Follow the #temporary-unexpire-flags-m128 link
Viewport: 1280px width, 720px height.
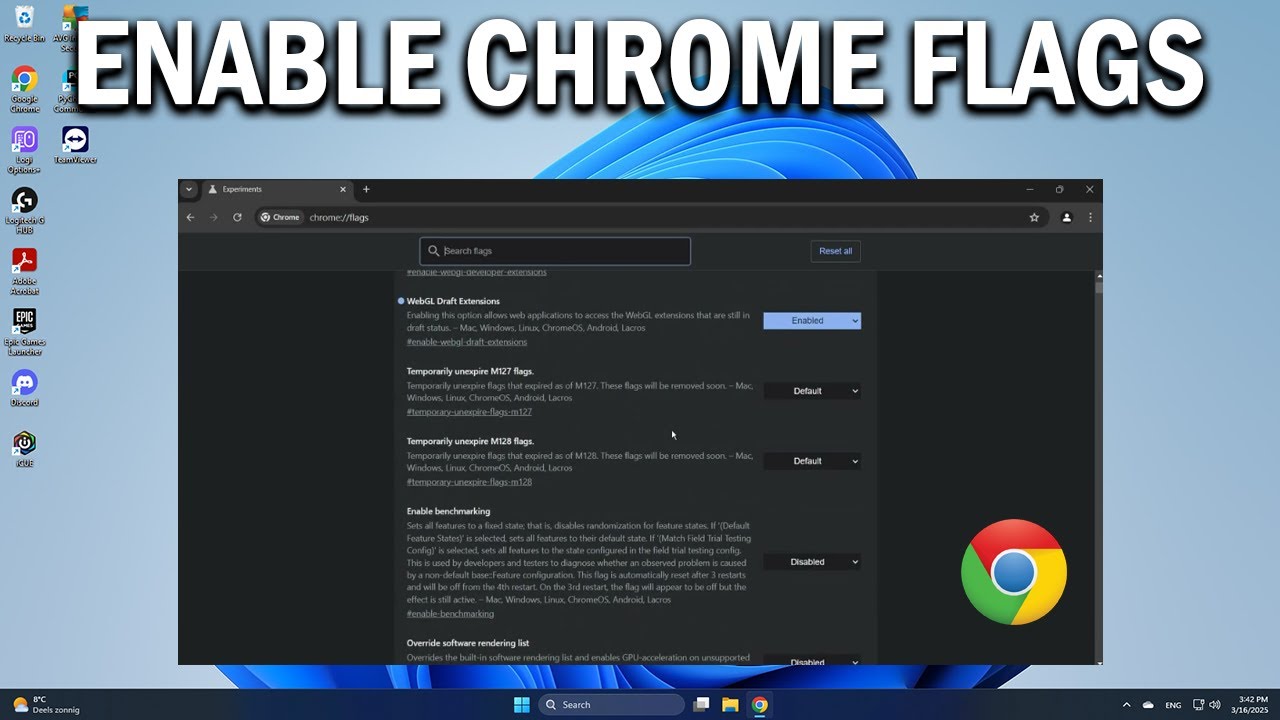coord(469,482)
